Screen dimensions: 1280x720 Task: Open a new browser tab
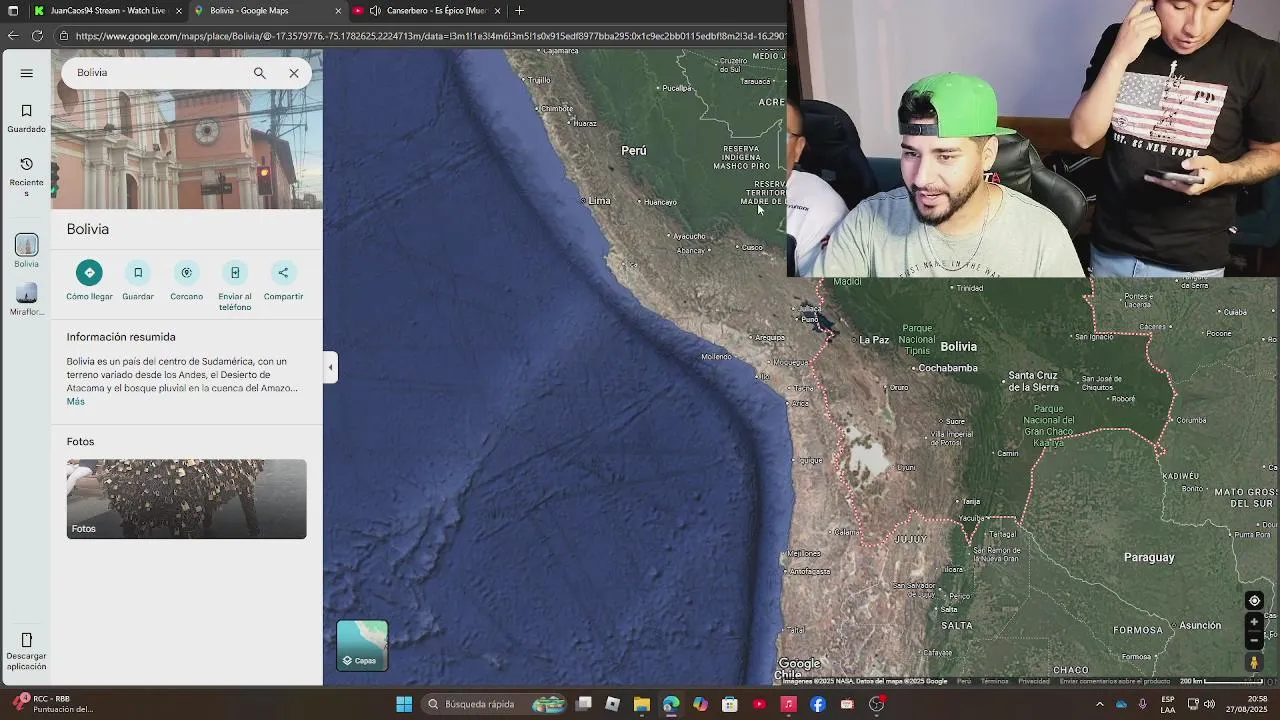[519, 11]
